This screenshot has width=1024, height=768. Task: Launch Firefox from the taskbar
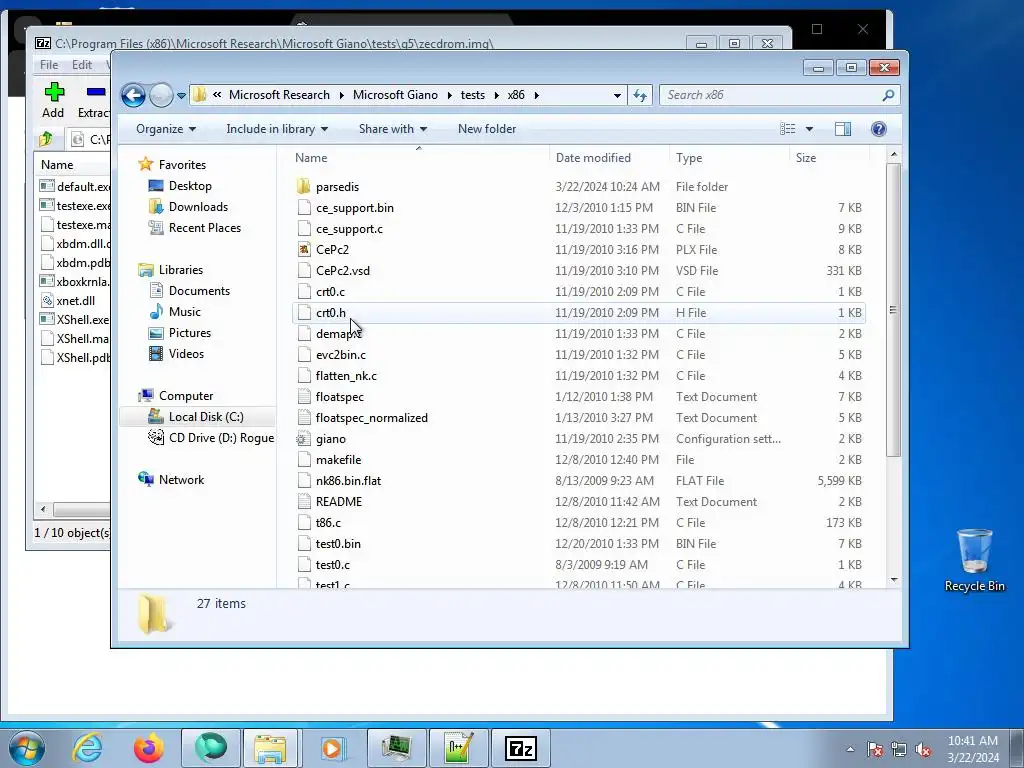pos(149,748)
